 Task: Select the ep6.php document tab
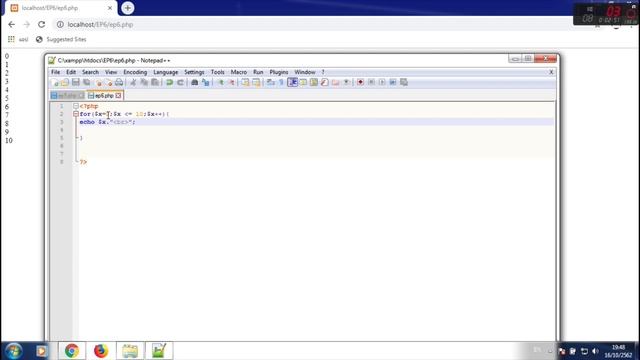tap(104, 96)
